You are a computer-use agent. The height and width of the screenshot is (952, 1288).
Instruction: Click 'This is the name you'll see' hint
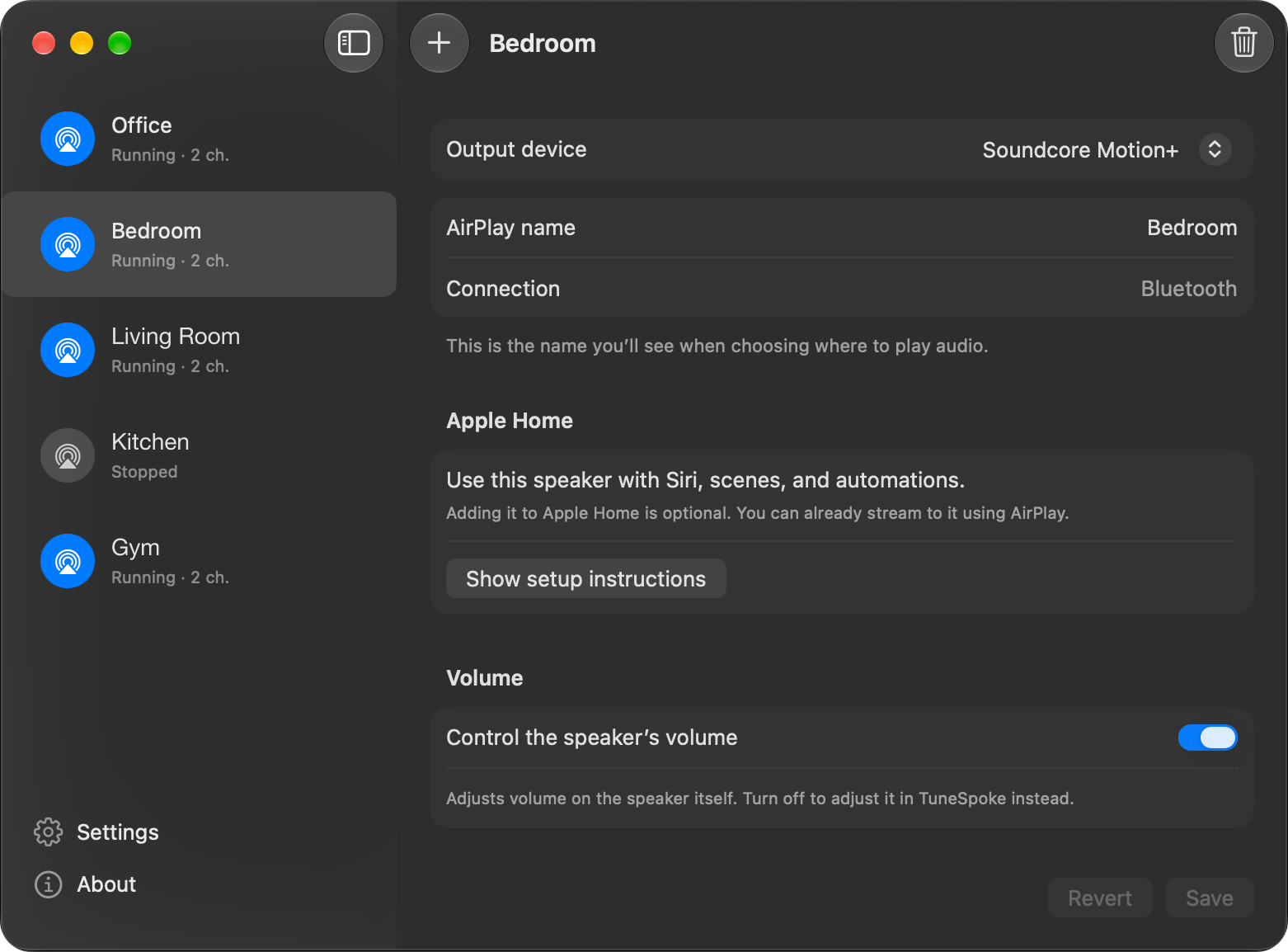click(x=717, y=346)
